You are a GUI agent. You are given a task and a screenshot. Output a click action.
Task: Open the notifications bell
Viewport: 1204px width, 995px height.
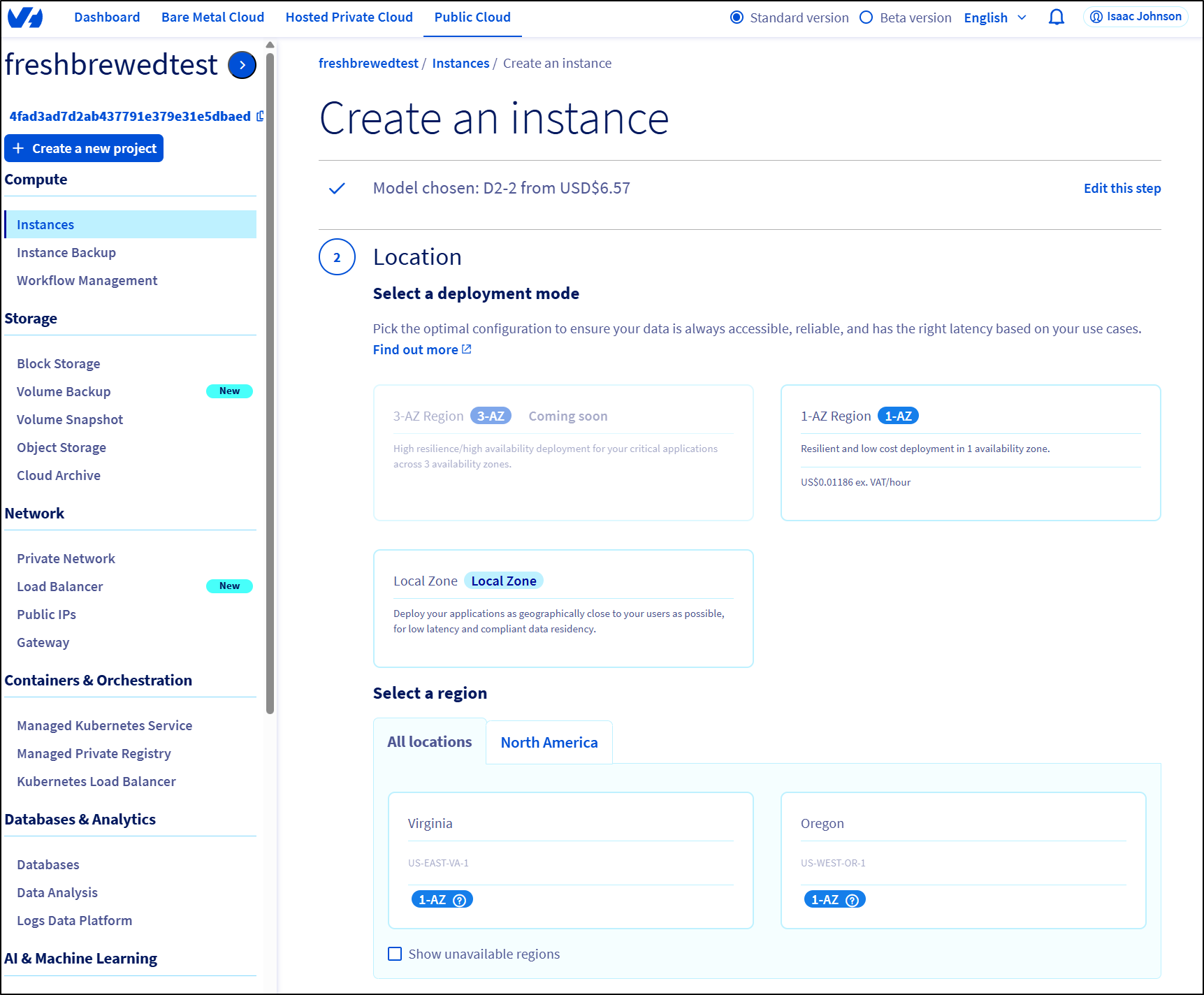pyautogui.click(x=1056, y=17)
